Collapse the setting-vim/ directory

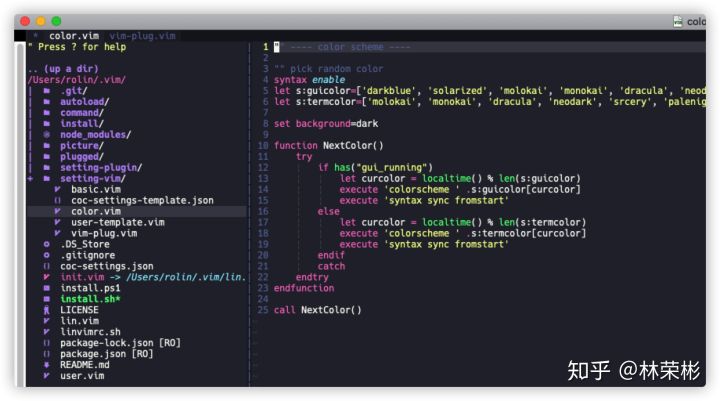89,178
